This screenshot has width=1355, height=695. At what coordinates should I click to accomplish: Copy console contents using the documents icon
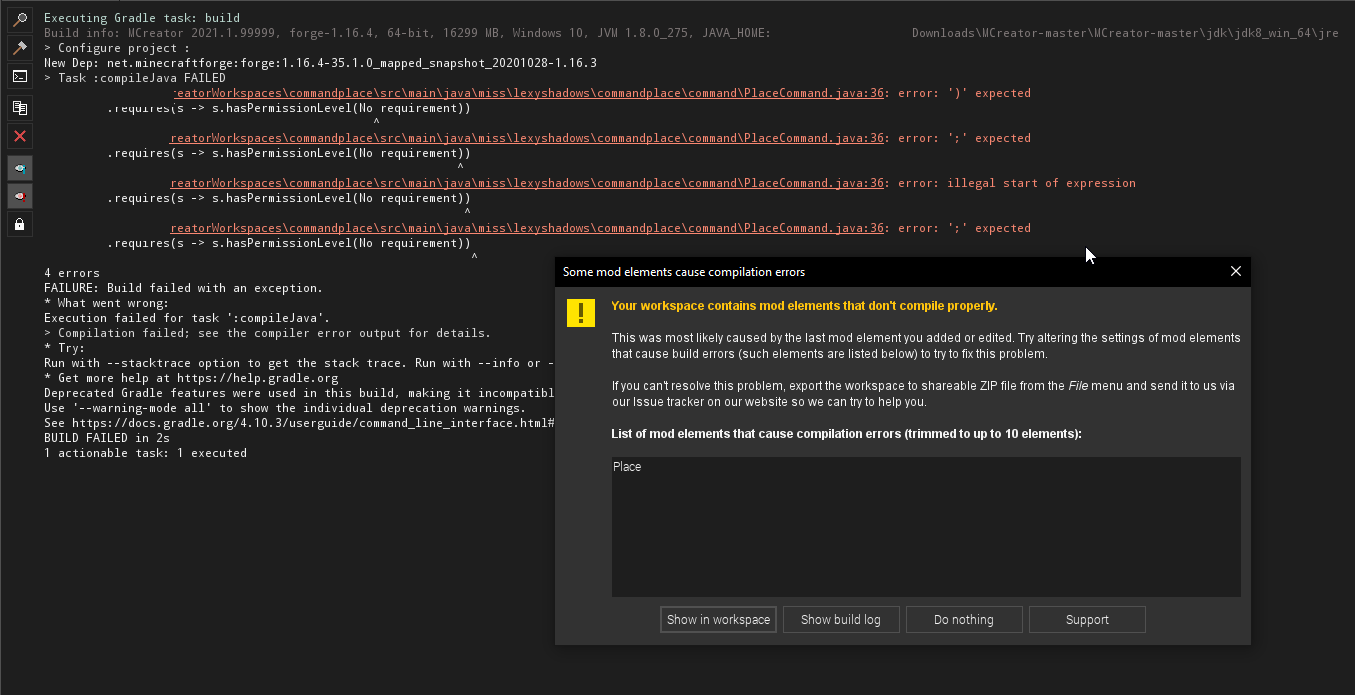tap(20, 107)
